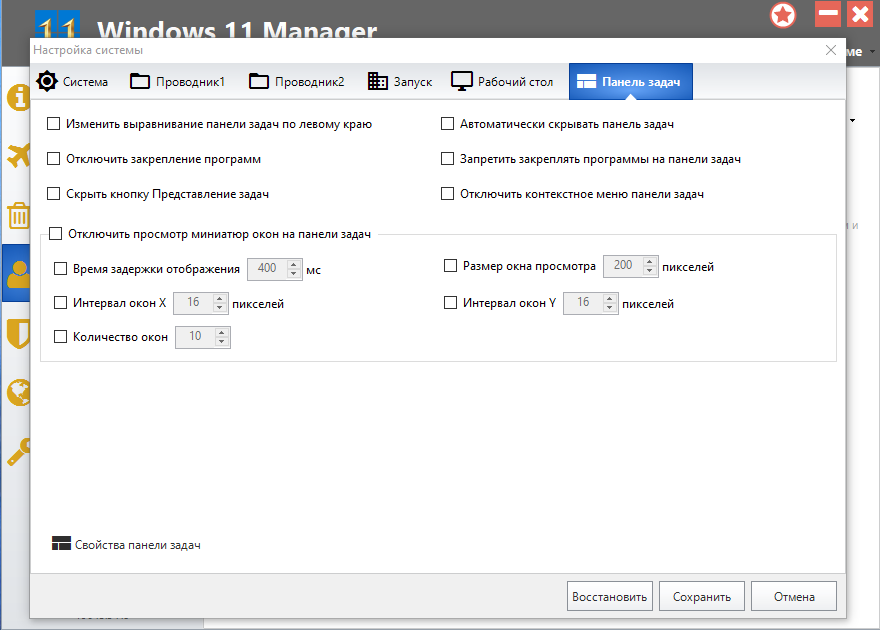
Task: Toggle Размер окна просмотра checkbox
Action: (x=450, y=265)
